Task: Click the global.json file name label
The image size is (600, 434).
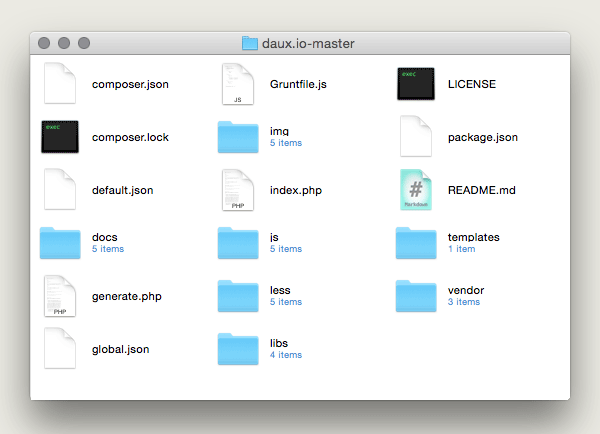Action: click(x=120, y=349)
